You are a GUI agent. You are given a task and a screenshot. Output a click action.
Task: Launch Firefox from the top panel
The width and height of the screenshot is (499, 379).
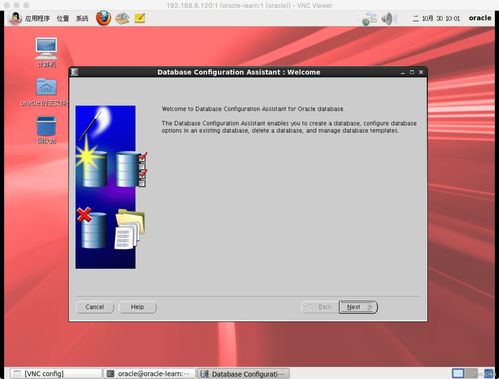pyautogui.click(x=103, y=18)
